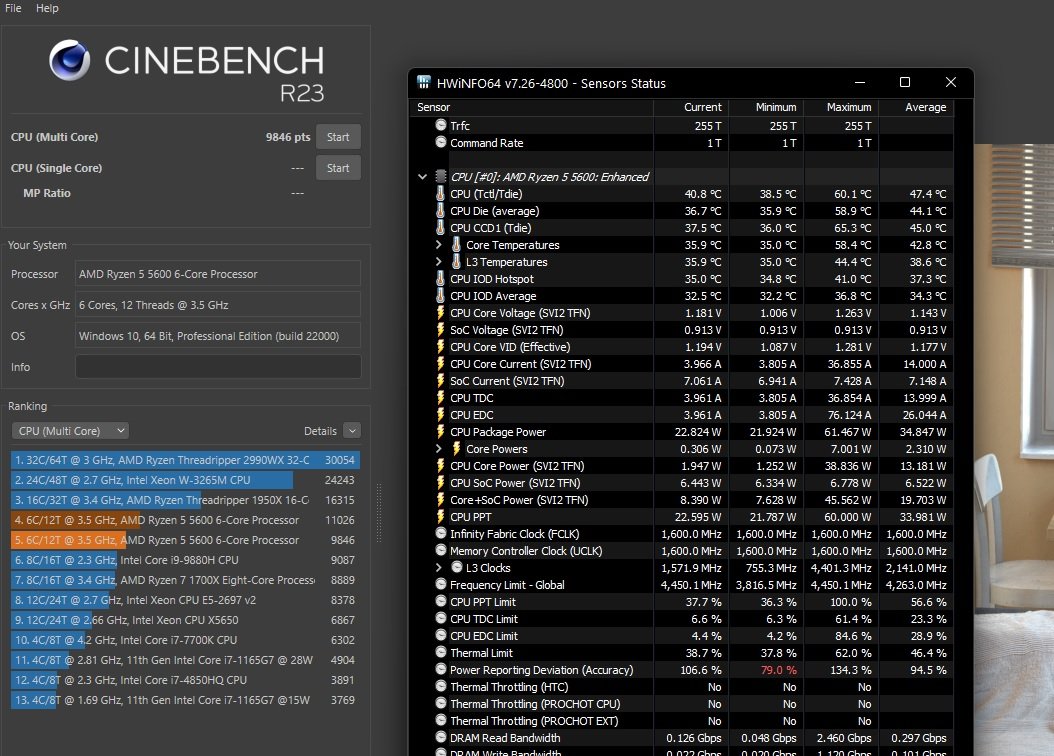
Task: Select ranking entry 13 i7-1165G7 @15W
Action: [x=186, y=700]
